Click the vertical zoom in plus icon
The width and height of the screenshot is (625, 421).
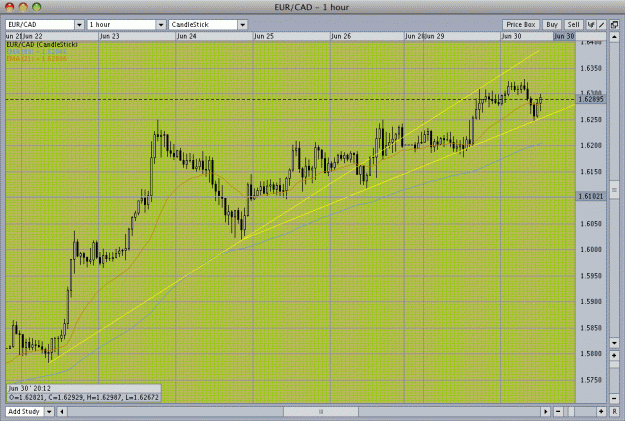614,355
